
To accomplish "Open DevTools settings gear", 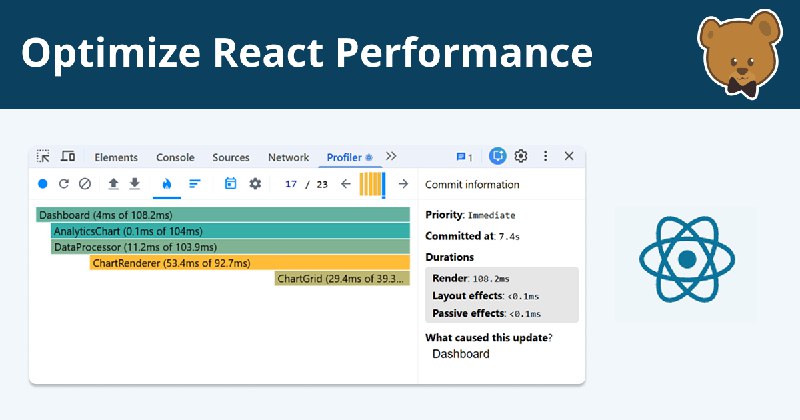I will click(x=520, y=156).
